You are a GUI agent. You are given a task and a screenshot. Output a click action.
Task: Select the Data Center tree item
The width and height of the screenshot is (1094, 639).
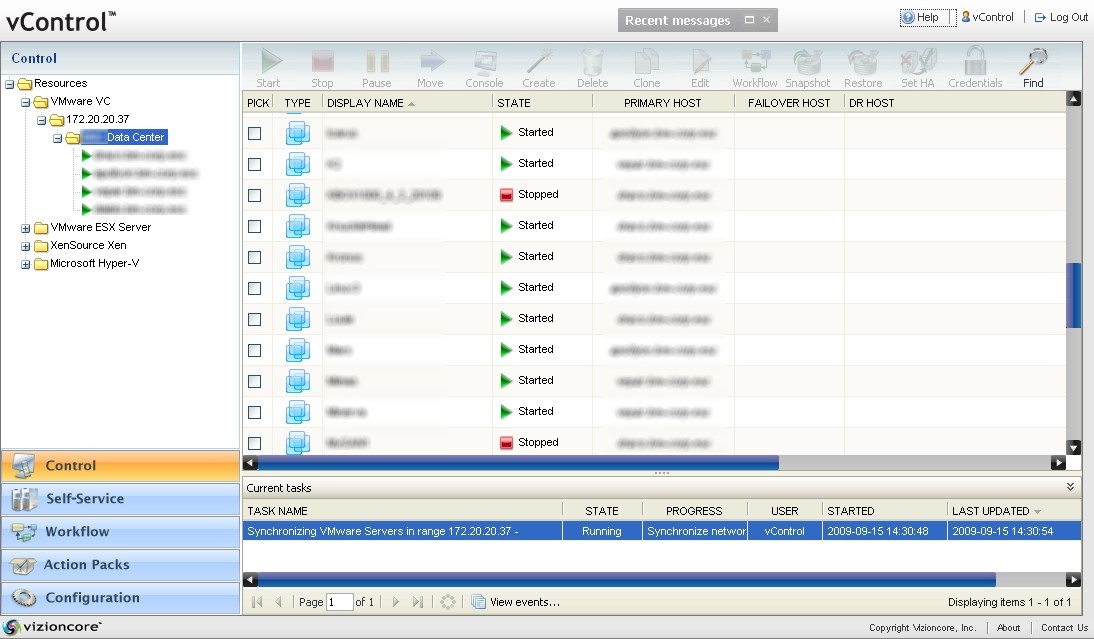123,137
